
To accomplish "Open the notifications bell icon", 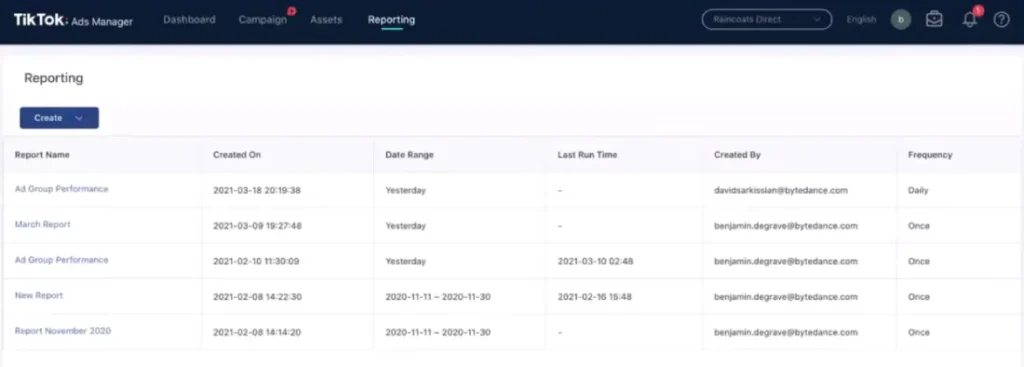I will pos(970,20).
